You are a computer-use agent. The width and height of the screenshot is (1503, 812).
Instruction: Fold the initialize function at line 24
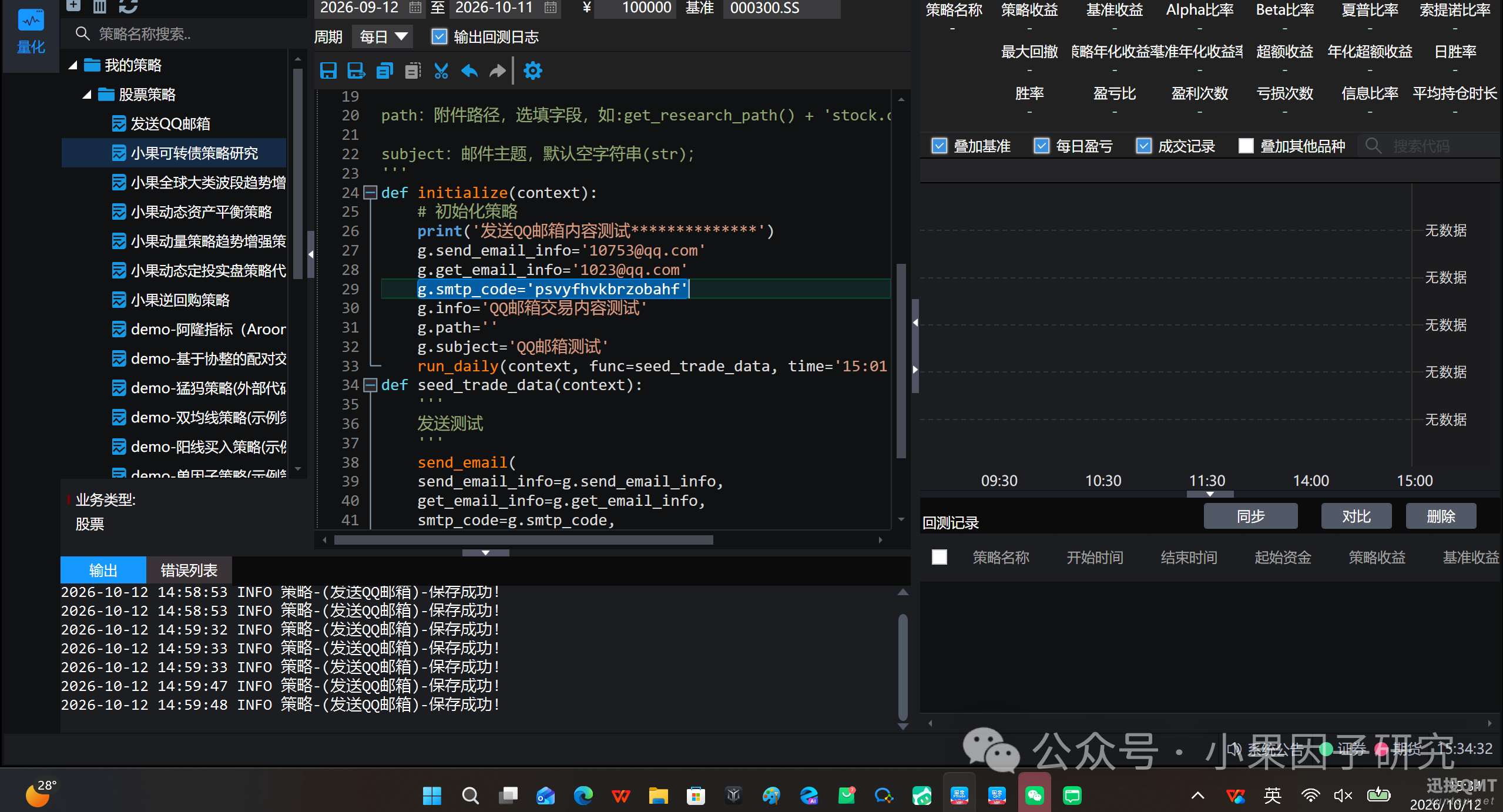pyautogui.click(x=370, y=193)
